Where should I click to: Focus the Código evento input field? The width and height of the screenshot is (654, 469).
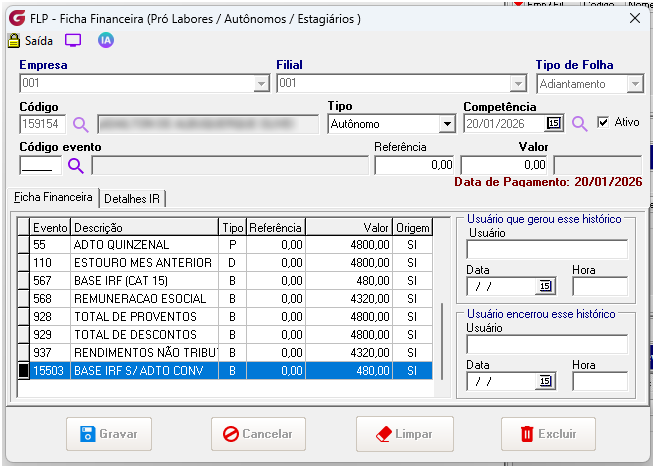click(x=40, y=165)
